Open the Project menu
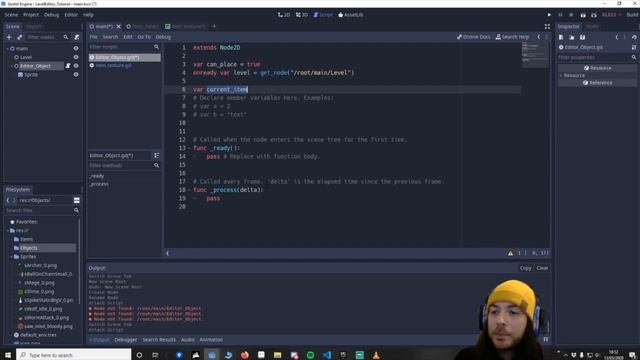640x360 pixels. [x=31, y=15]
